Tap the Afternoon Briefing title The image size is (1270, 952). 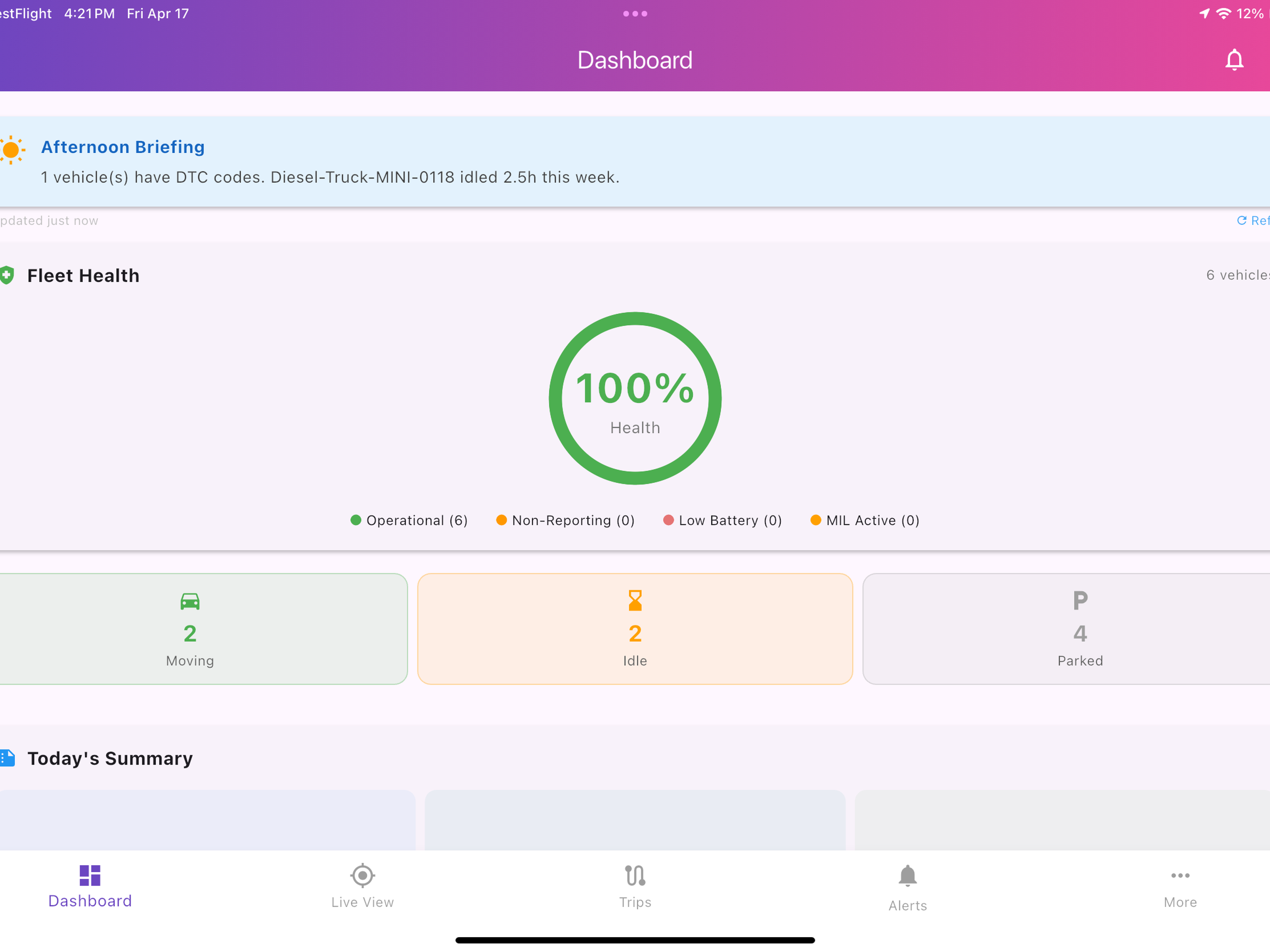click(x=123, y=147)
